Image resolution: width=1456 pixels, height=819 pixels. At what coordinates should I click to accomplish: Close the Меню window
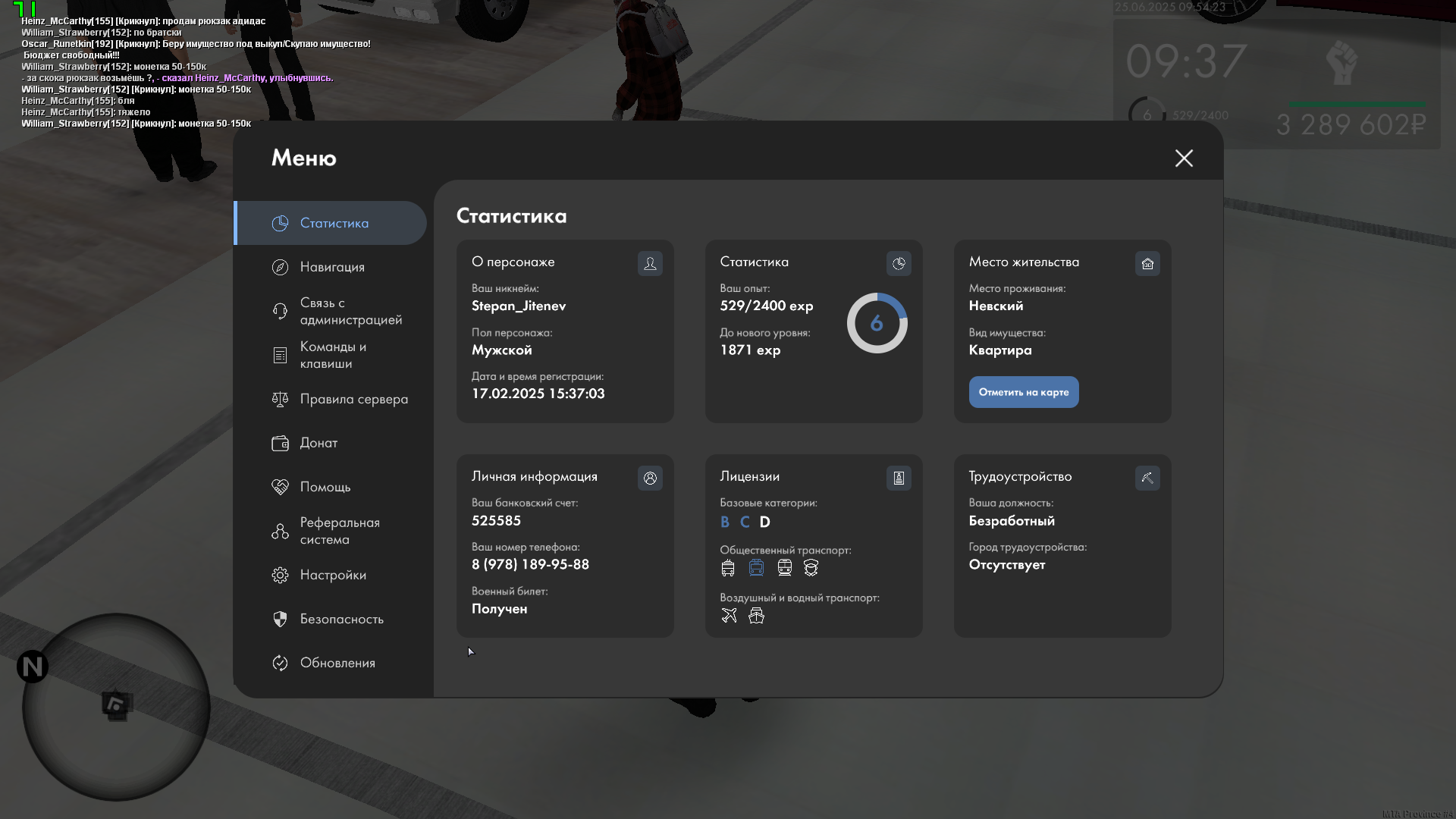[x=1184, y=158]
